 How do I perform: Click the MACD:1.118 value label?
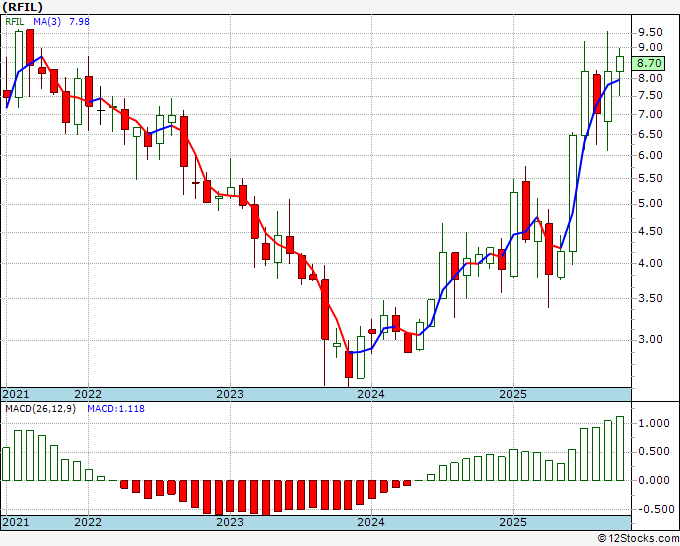[x=116, y=409]
